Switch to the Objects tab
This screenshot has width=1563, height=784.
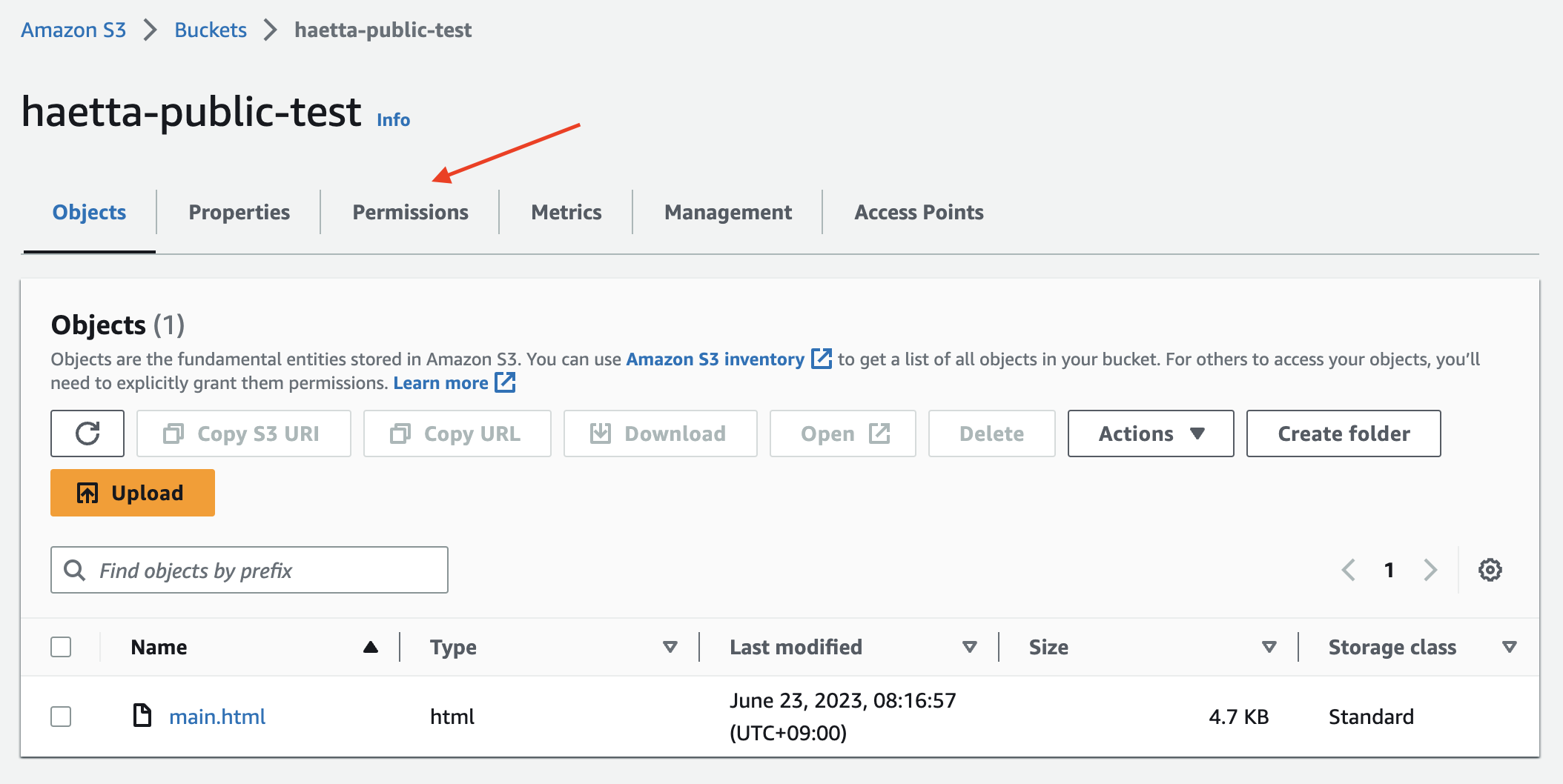(89, 212)
